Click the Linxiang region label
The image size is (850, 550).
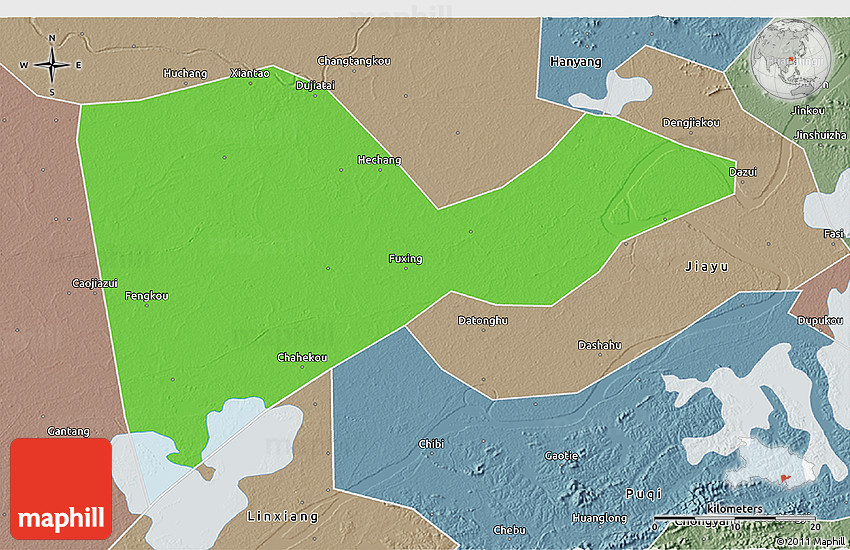(x=282, y=516)
